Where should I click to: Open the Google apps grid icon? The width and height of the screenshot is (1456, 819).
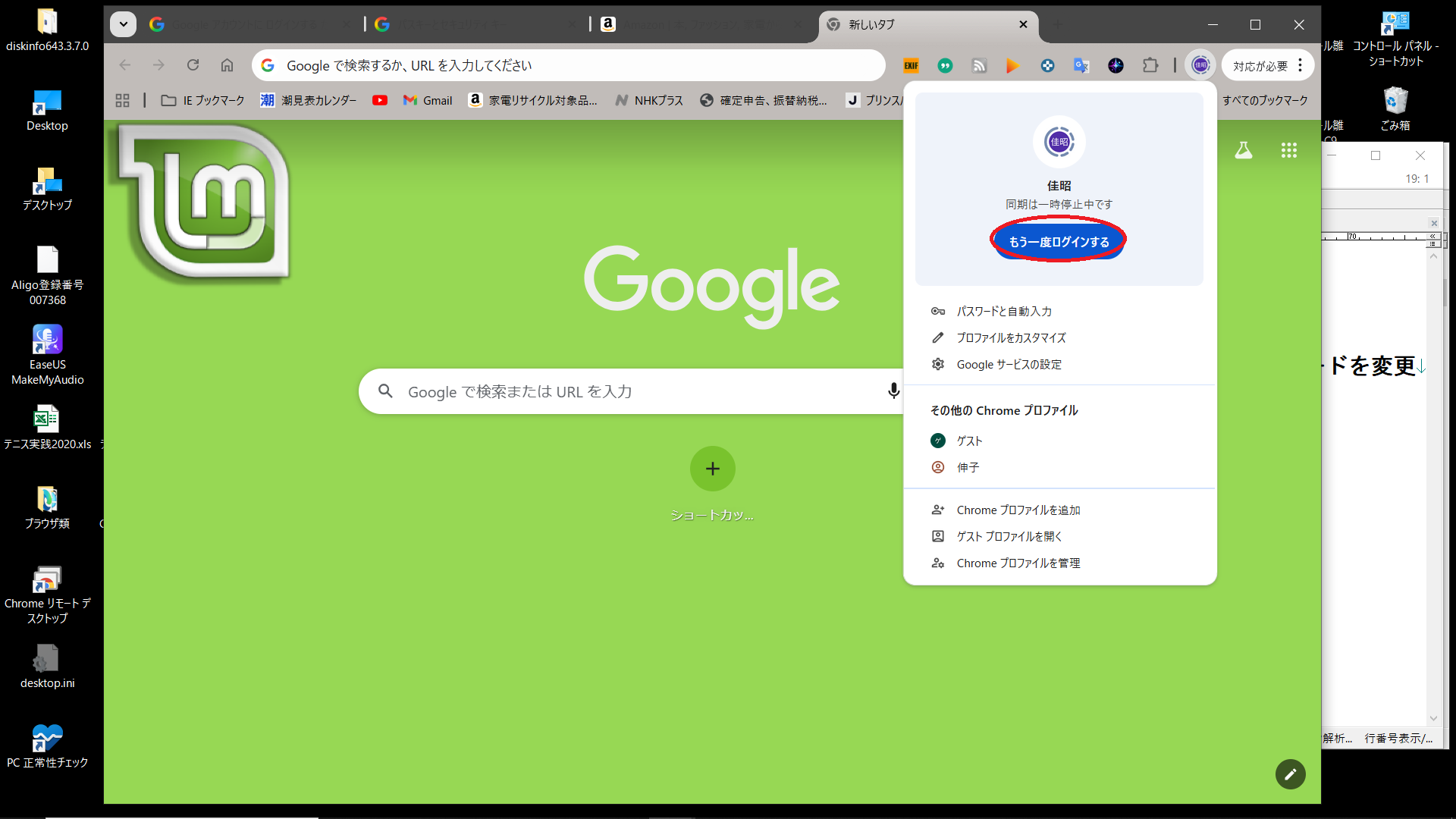point(1288,150)
